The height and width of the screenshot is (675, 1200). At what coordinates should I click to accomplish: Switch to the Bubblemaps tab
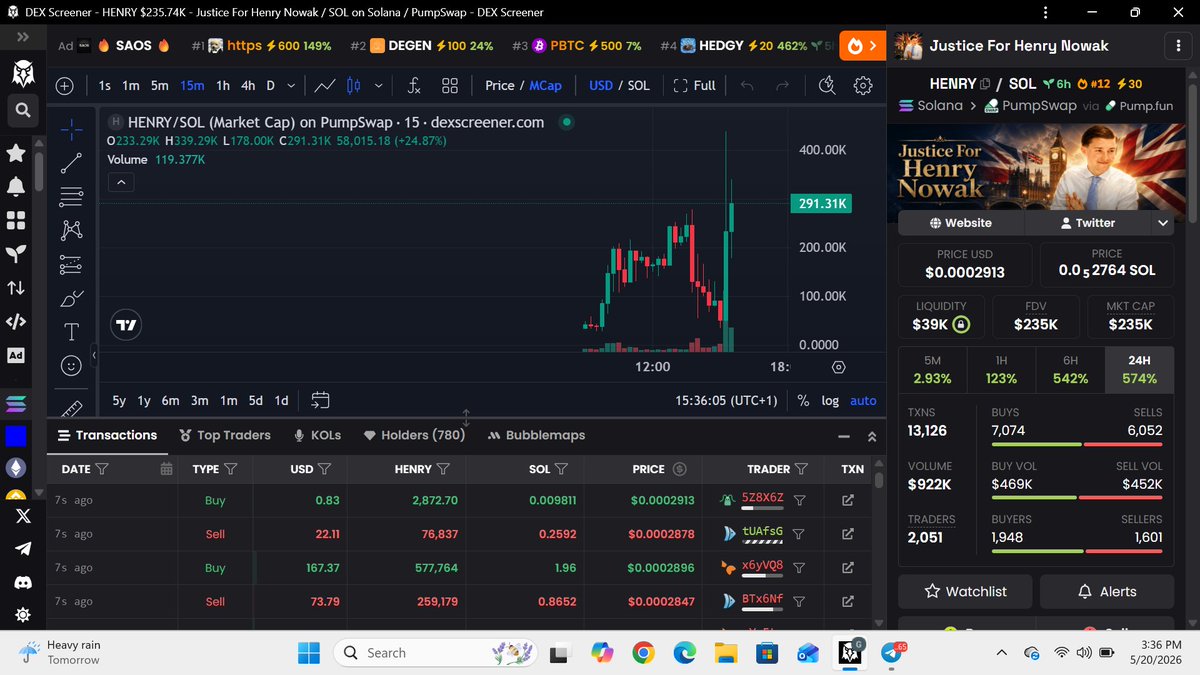coord(536,435)
